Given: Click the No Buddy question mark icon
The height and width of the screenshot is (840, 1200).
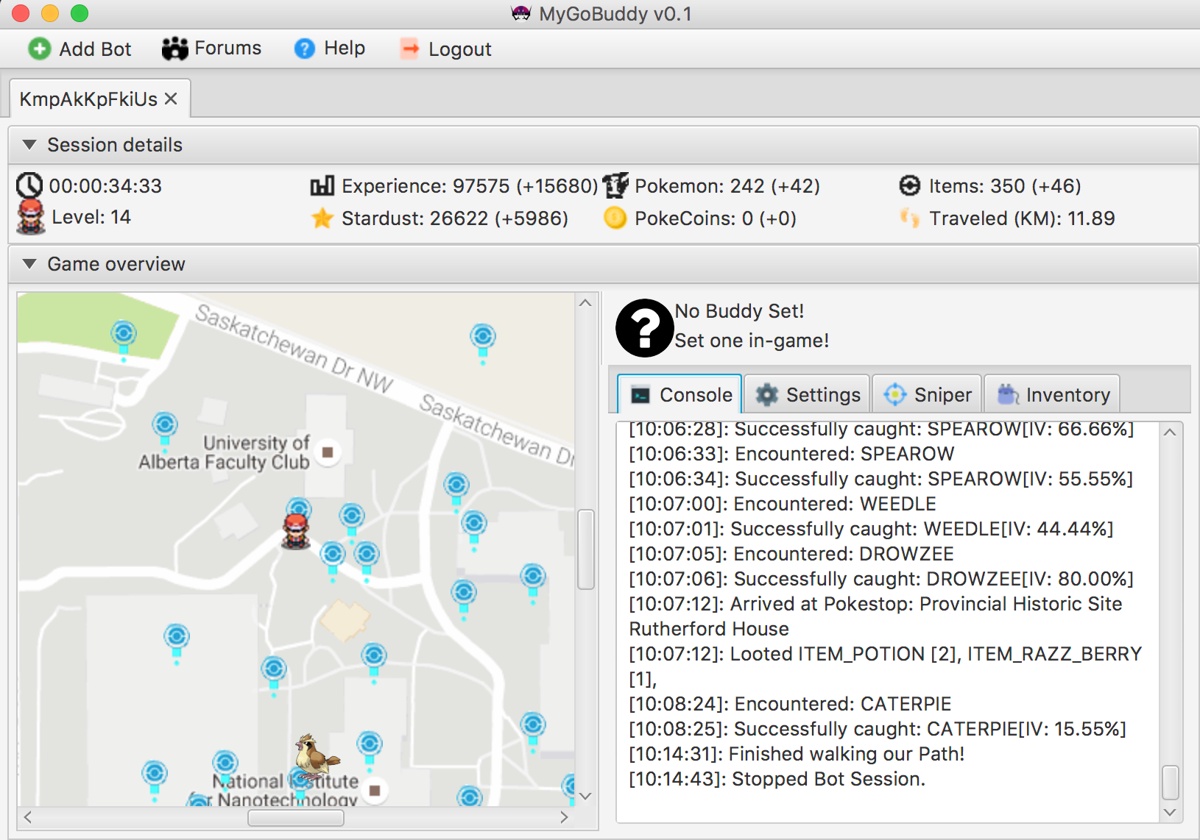Looking at the screenshot, I should [644, 327].
